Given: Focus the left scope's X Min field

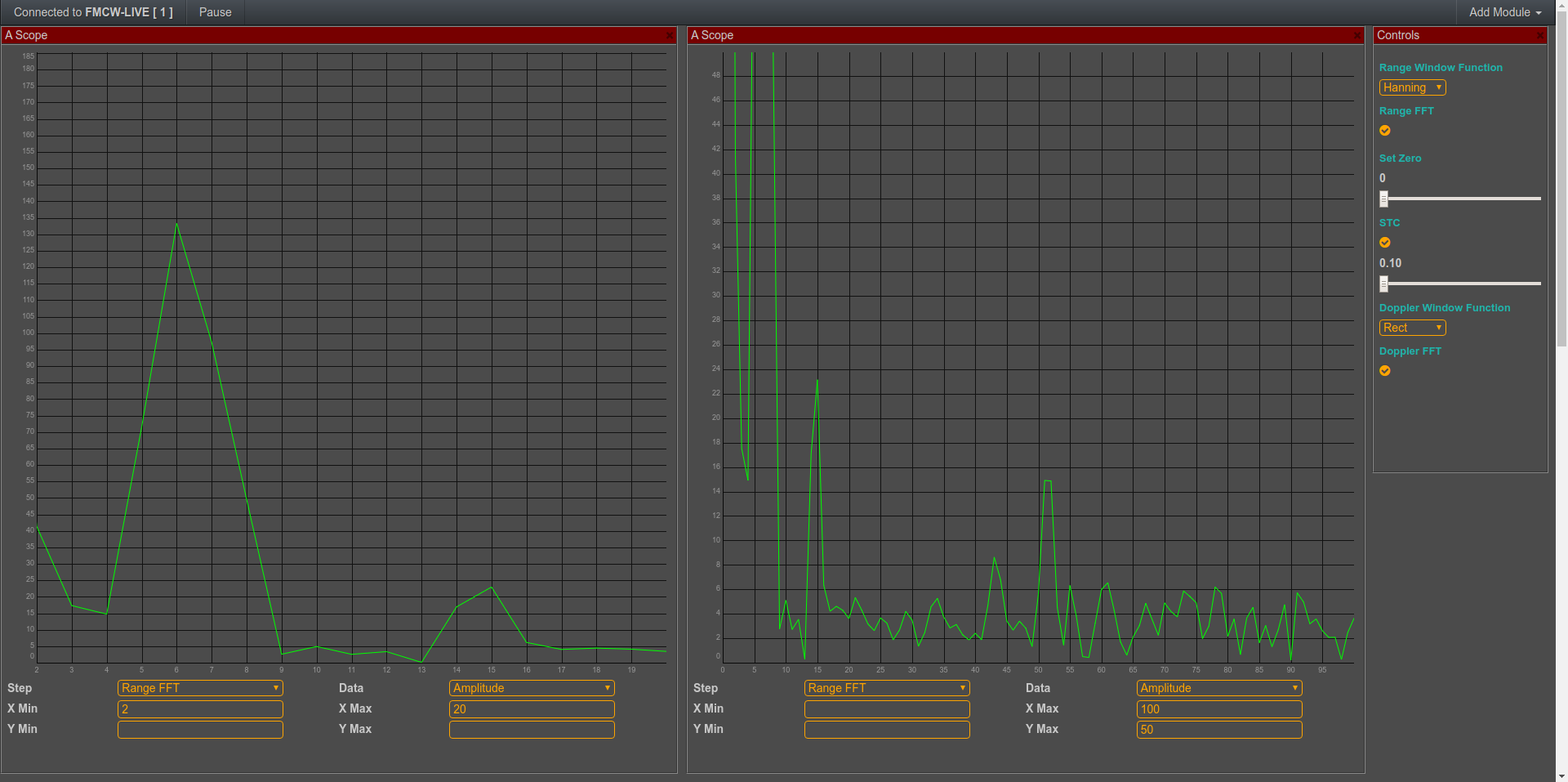Looking at the screenshot, I should click(200, 709).
